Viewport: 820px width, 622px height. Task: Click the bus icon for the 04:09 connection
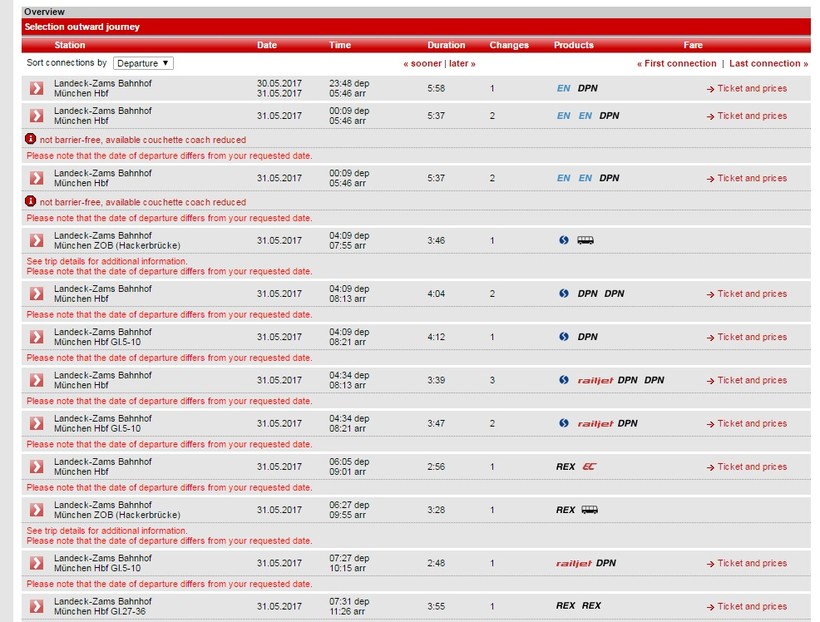click(x=586, y=241)
